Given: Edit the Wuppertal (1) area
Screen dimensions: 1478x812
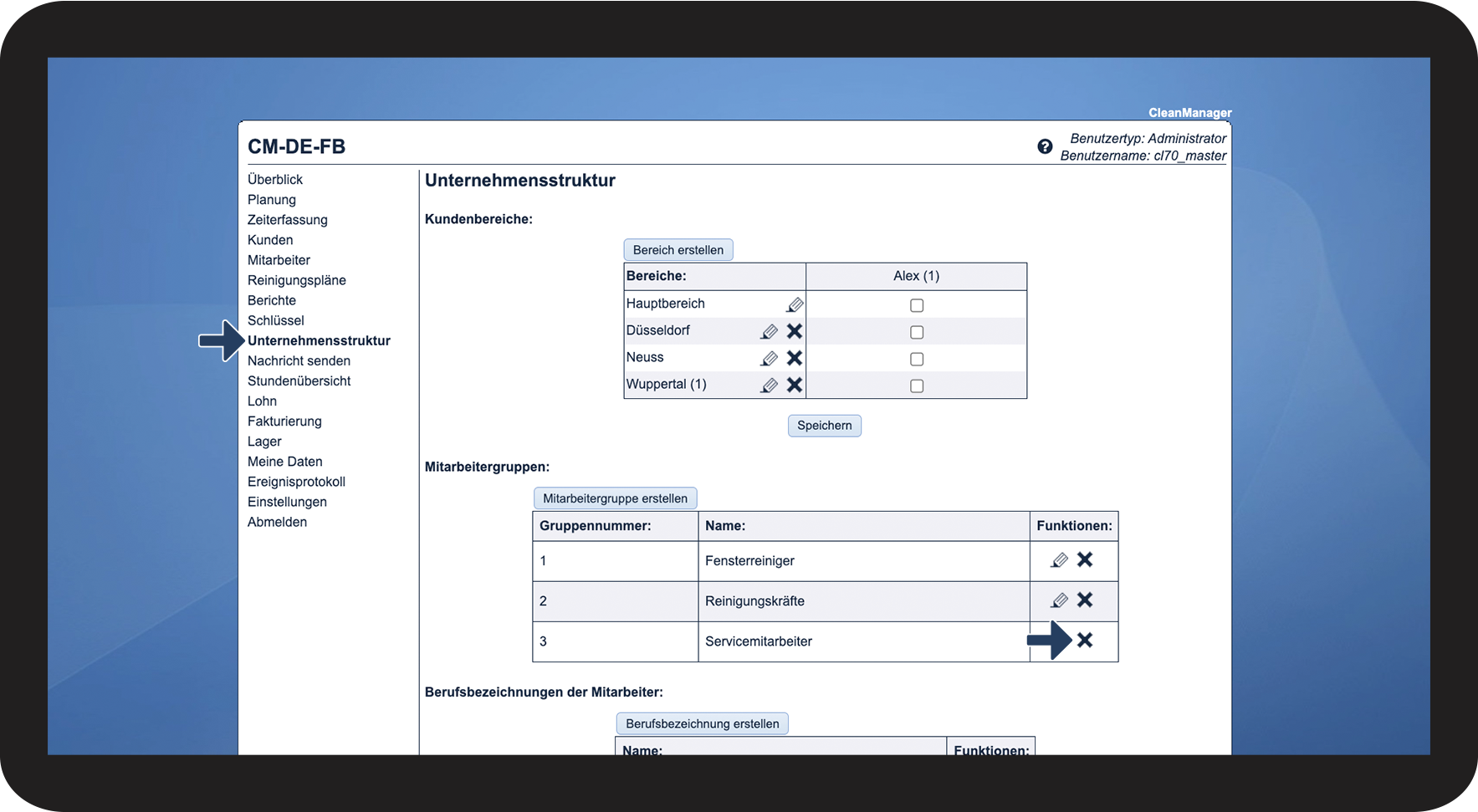Looking at the screenshot, I should pos(769,386).
